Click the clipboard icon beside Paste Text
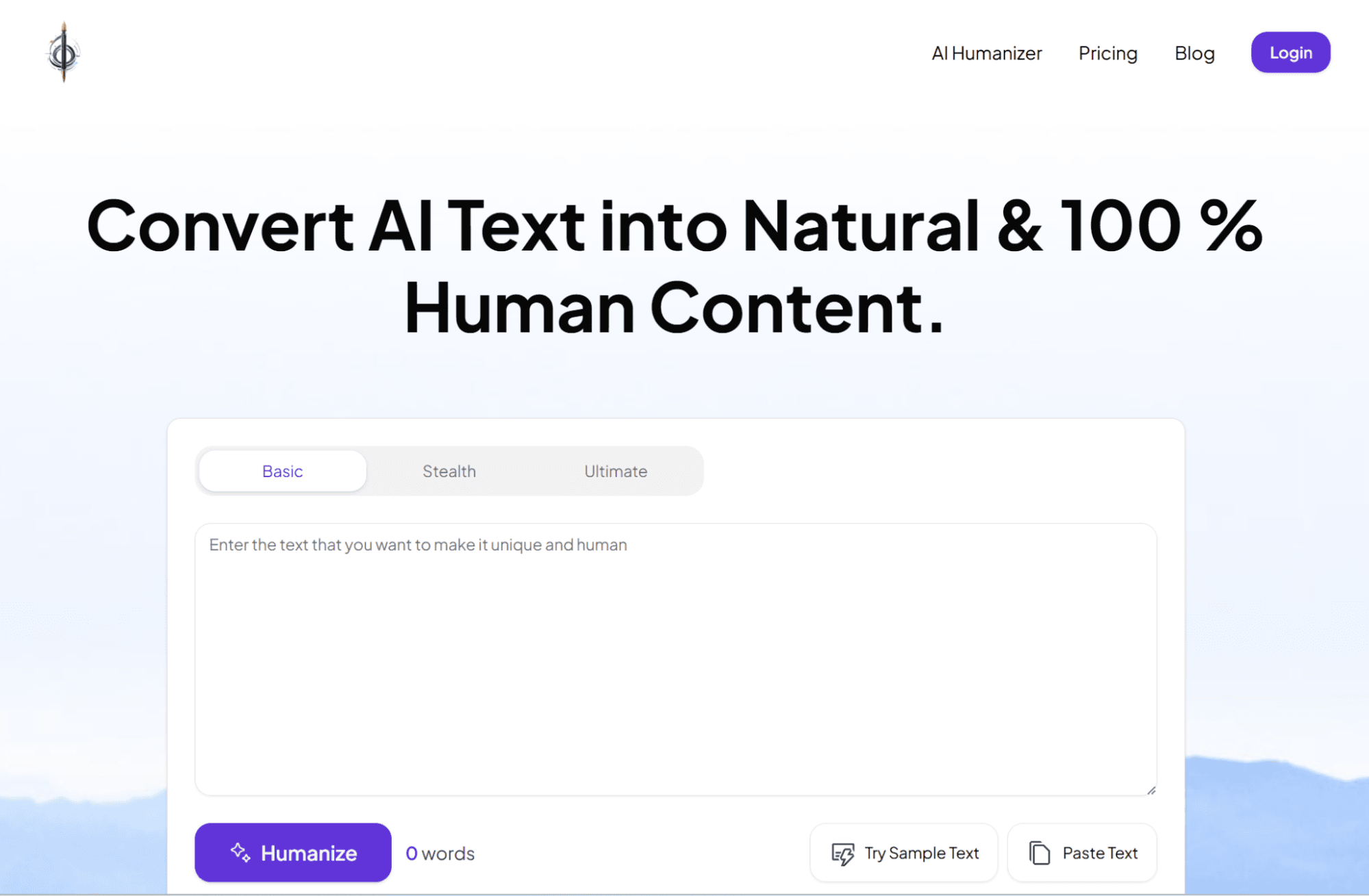Image resolution: width=1369 pixels, height=896 pixels. pos(1039,853)
